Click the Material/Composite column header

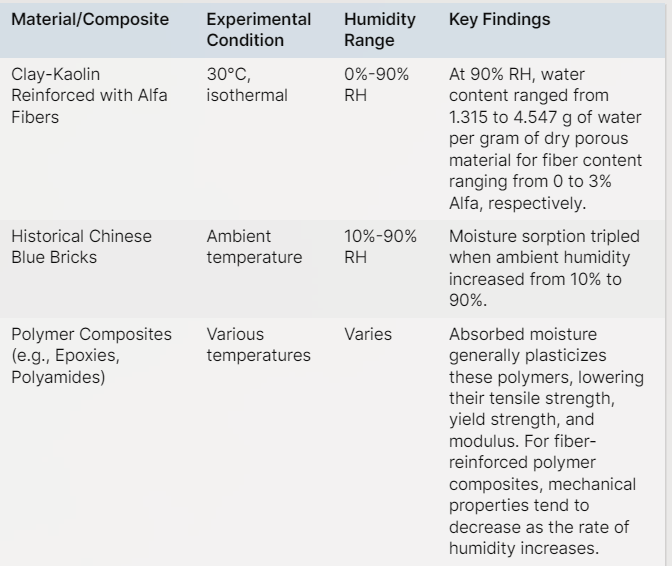pyautogui.click(x=88, y=20)
